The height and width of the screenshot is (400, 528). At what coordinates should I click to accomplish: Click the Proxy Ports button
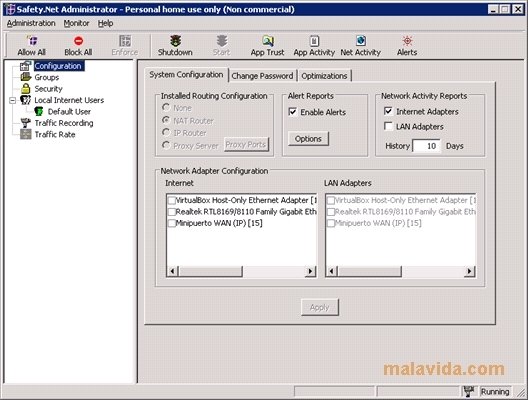(246, 144)
